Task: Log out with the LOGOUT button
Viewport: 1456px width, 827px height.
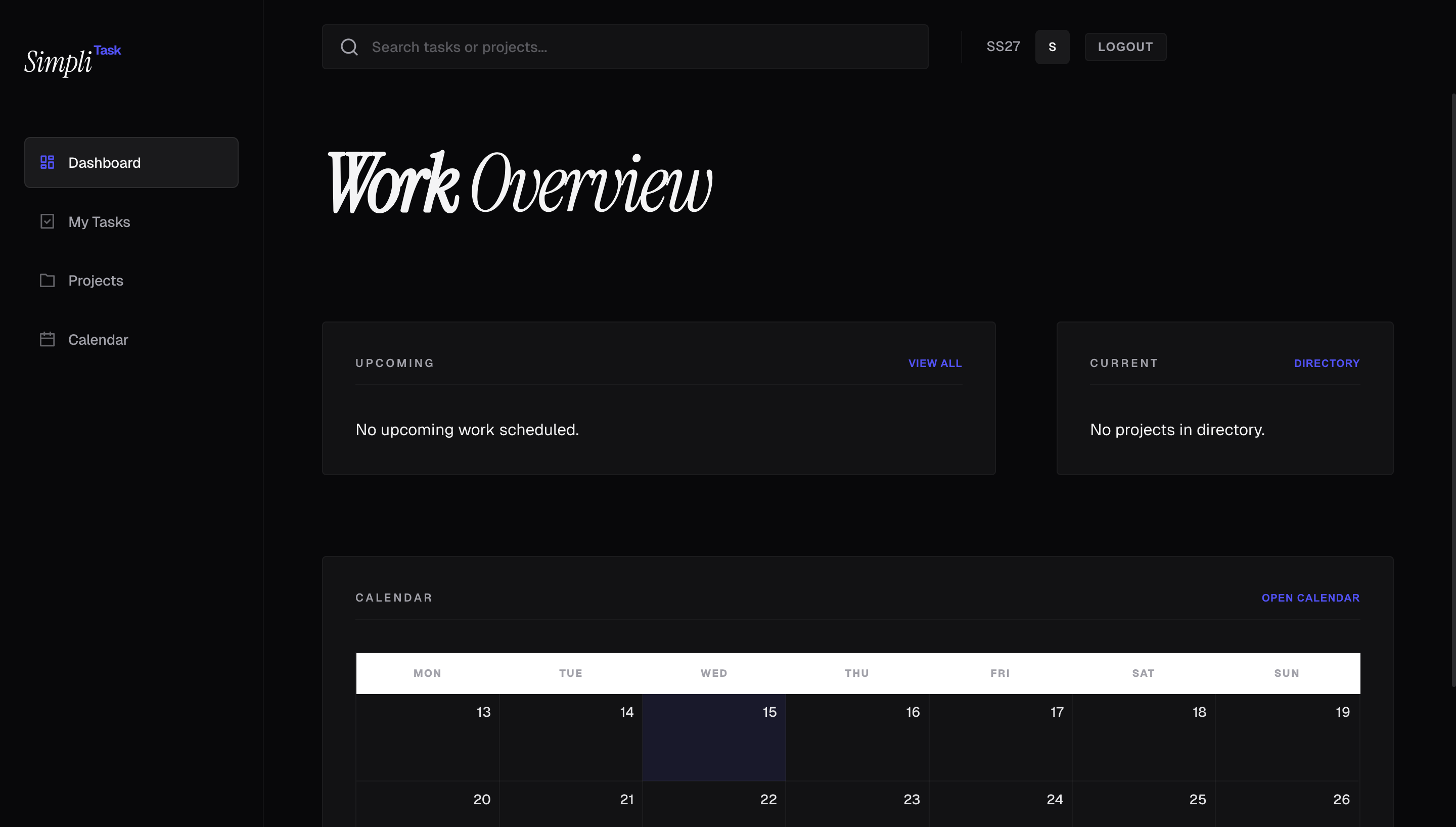Action: click(1125, 47)
